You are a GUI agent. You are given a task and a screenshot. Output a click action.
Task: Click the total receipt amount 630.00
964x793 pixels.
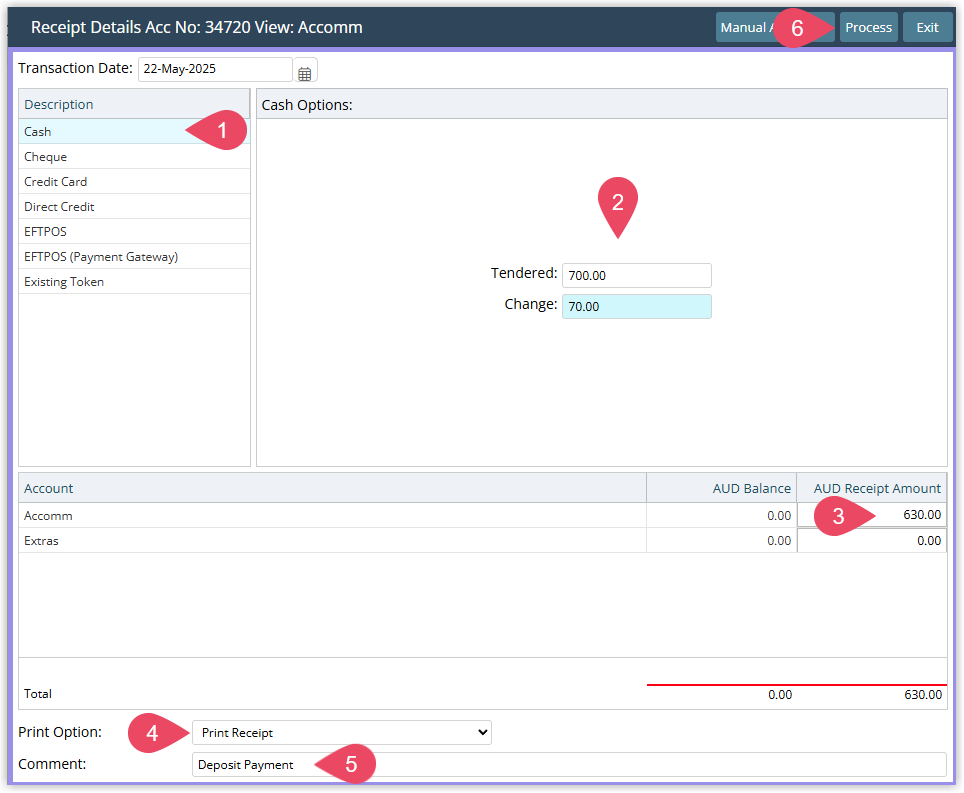pyautogui.click(x=923, y=695)
